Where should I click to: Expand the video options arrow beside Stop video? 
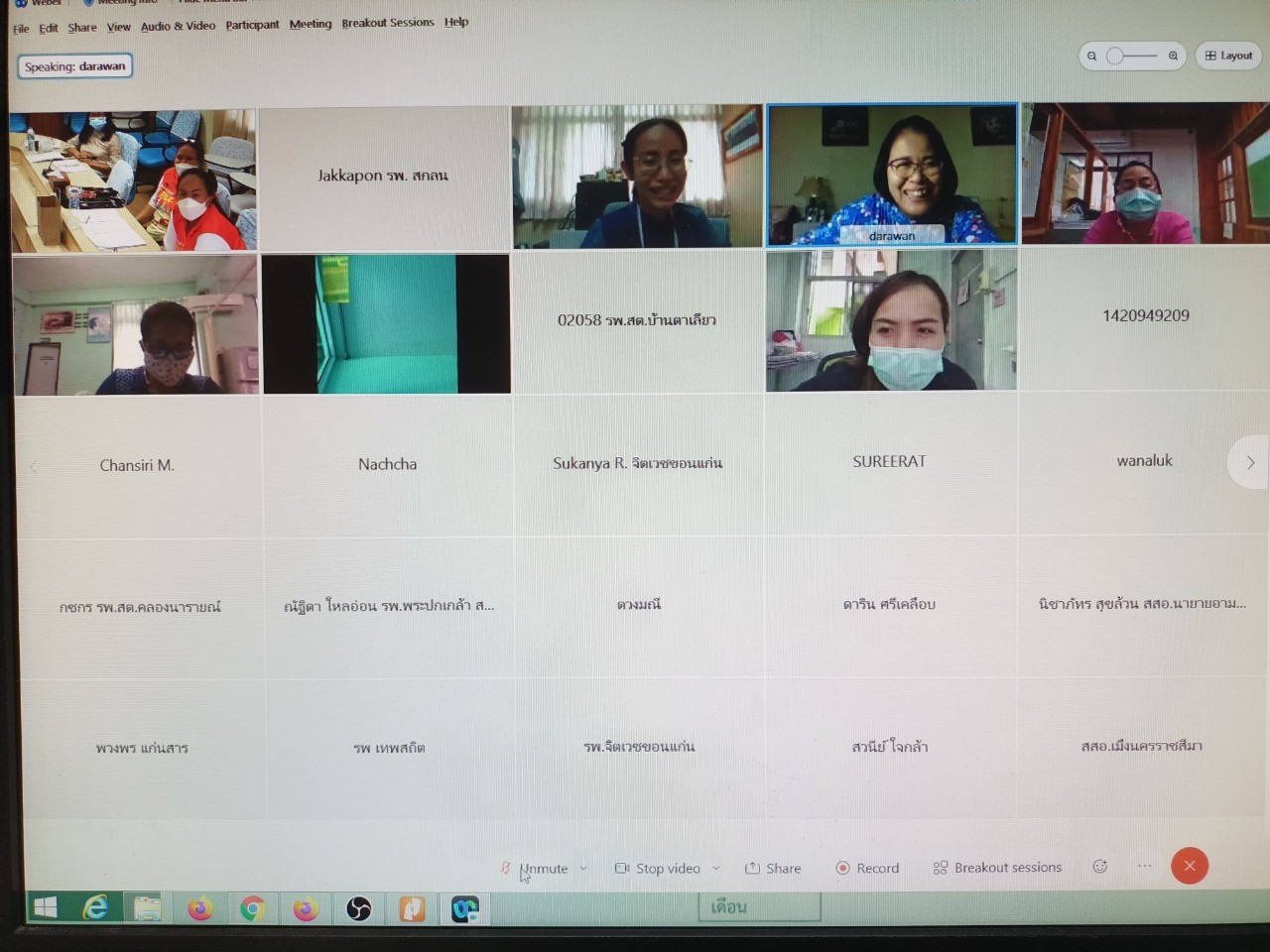tap(716, 869)
